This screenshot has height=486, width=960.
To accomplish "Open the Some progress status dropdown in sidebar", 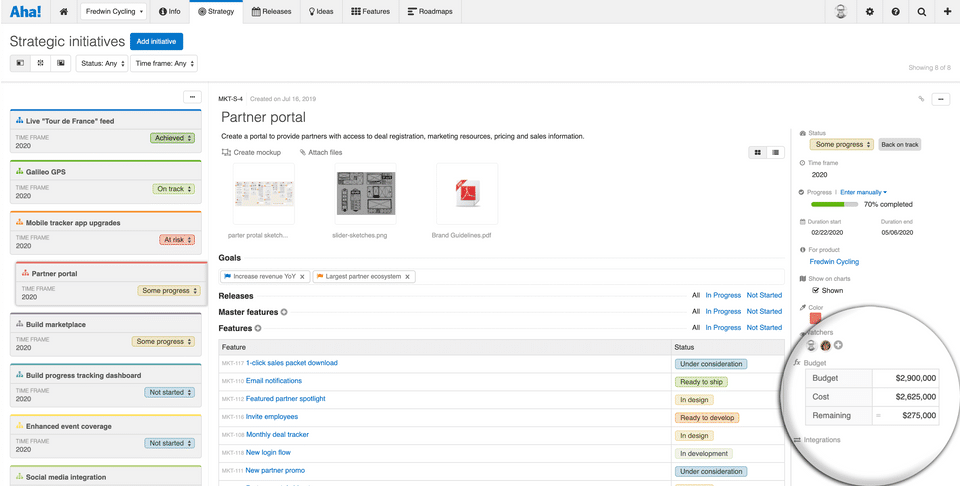I will 841,144.
